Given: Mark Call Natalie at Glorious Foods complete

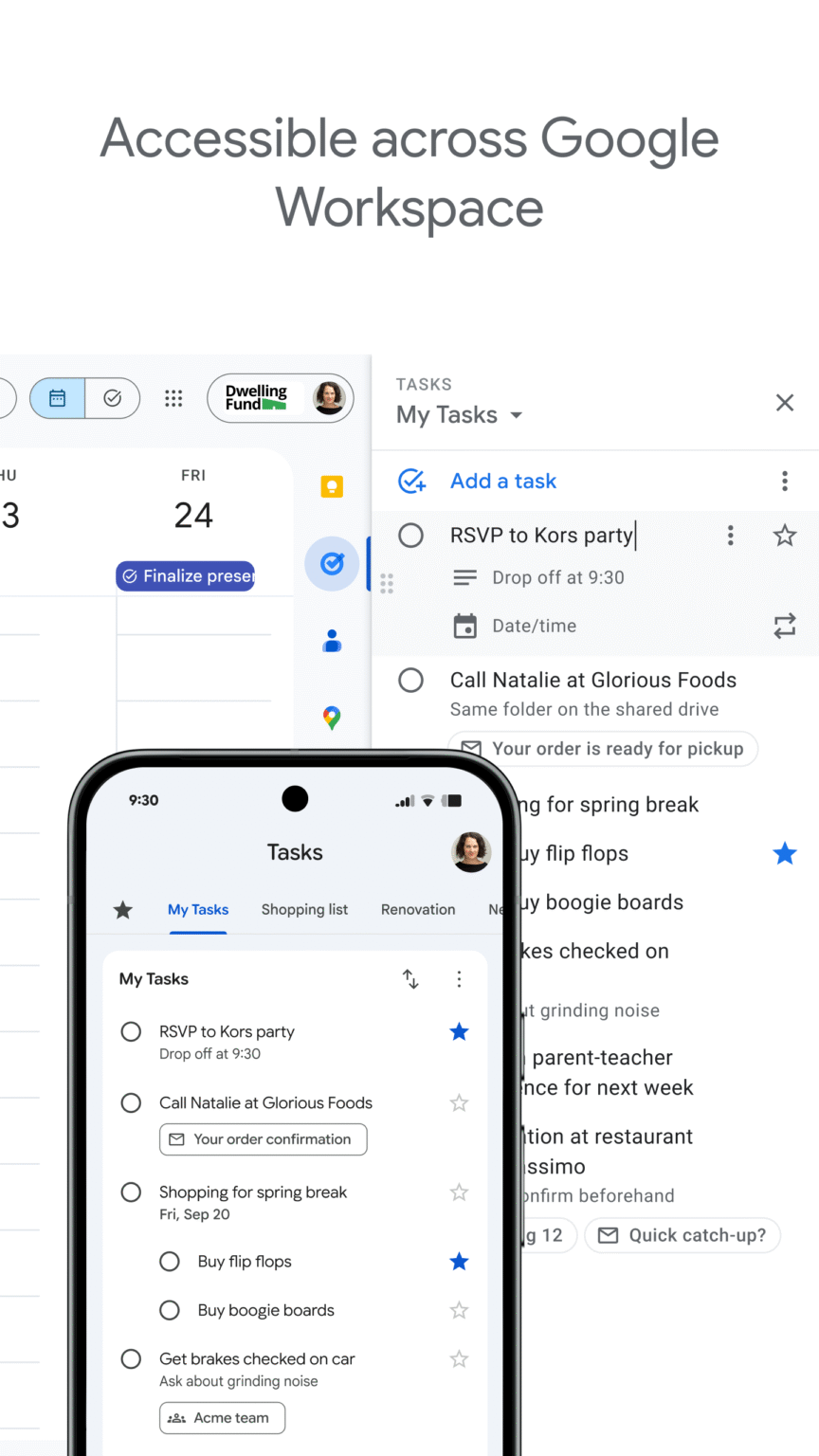Looking at the screenshot, I should (x=410, y=680).
